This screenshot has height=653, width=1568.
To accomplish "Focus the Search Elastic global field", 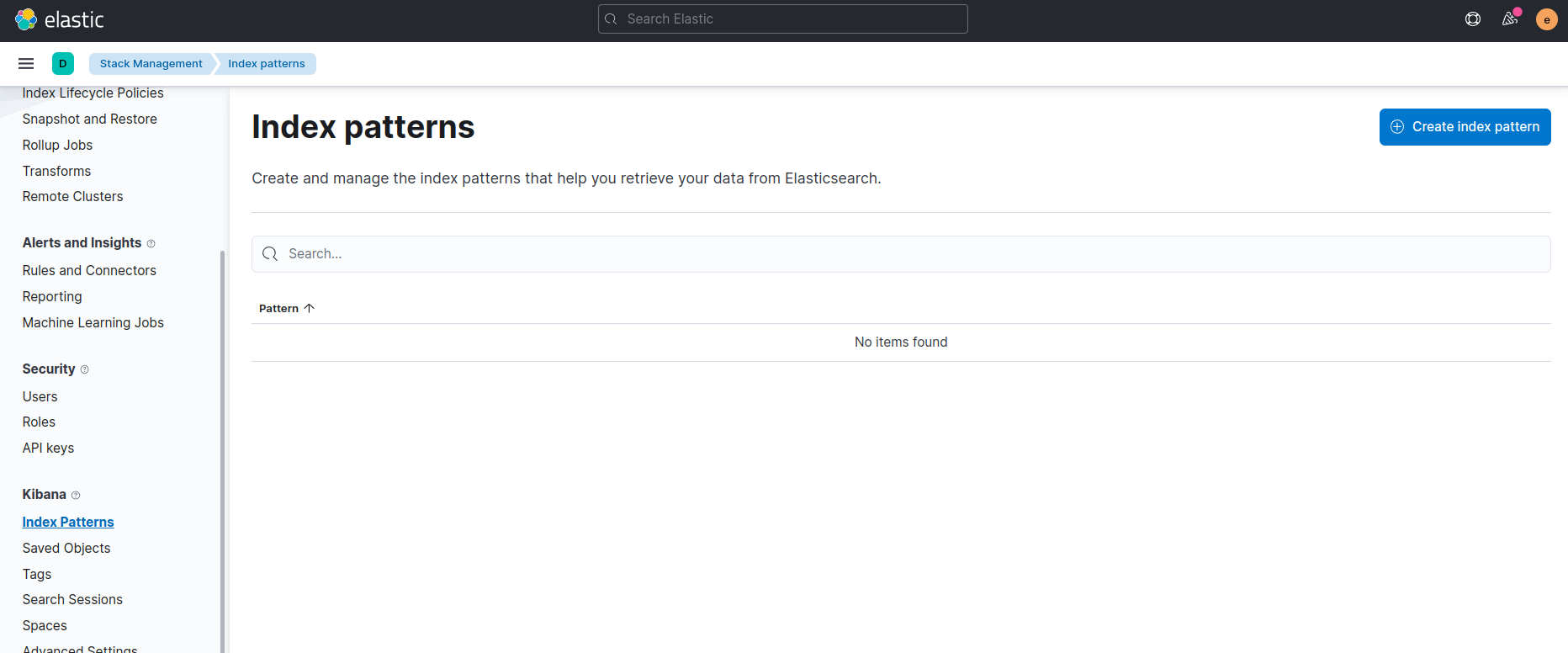I will pyautogui.click(x=783, y=19).
